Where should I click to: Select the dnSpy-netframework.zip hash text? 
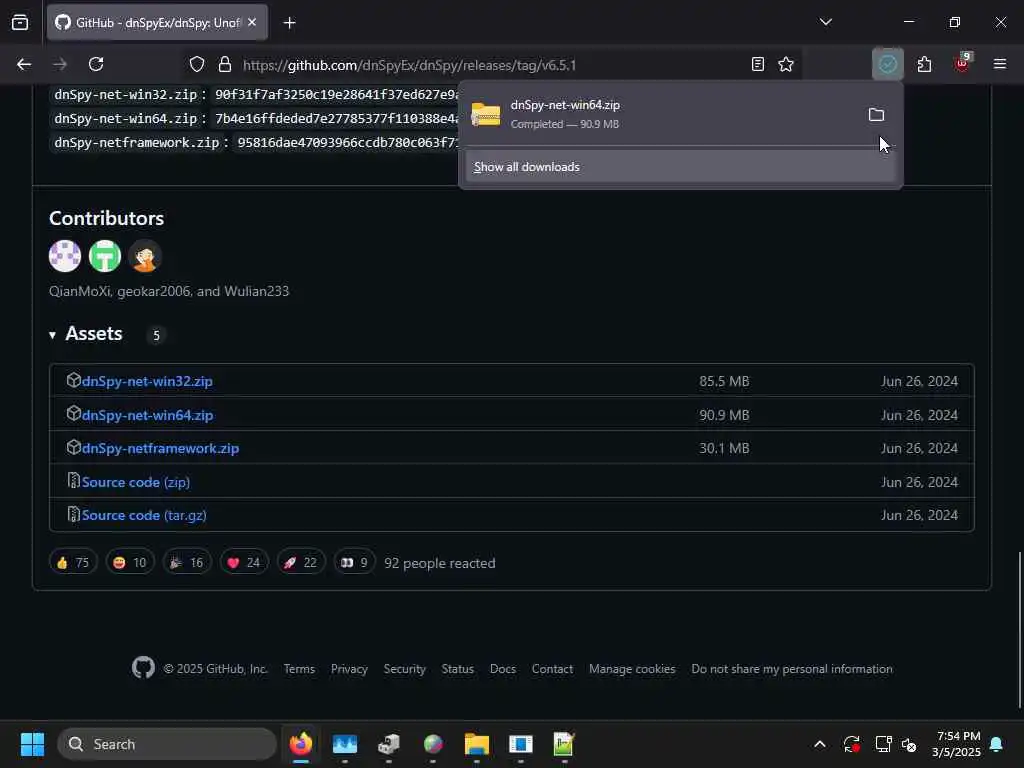[x=347, y=142]
